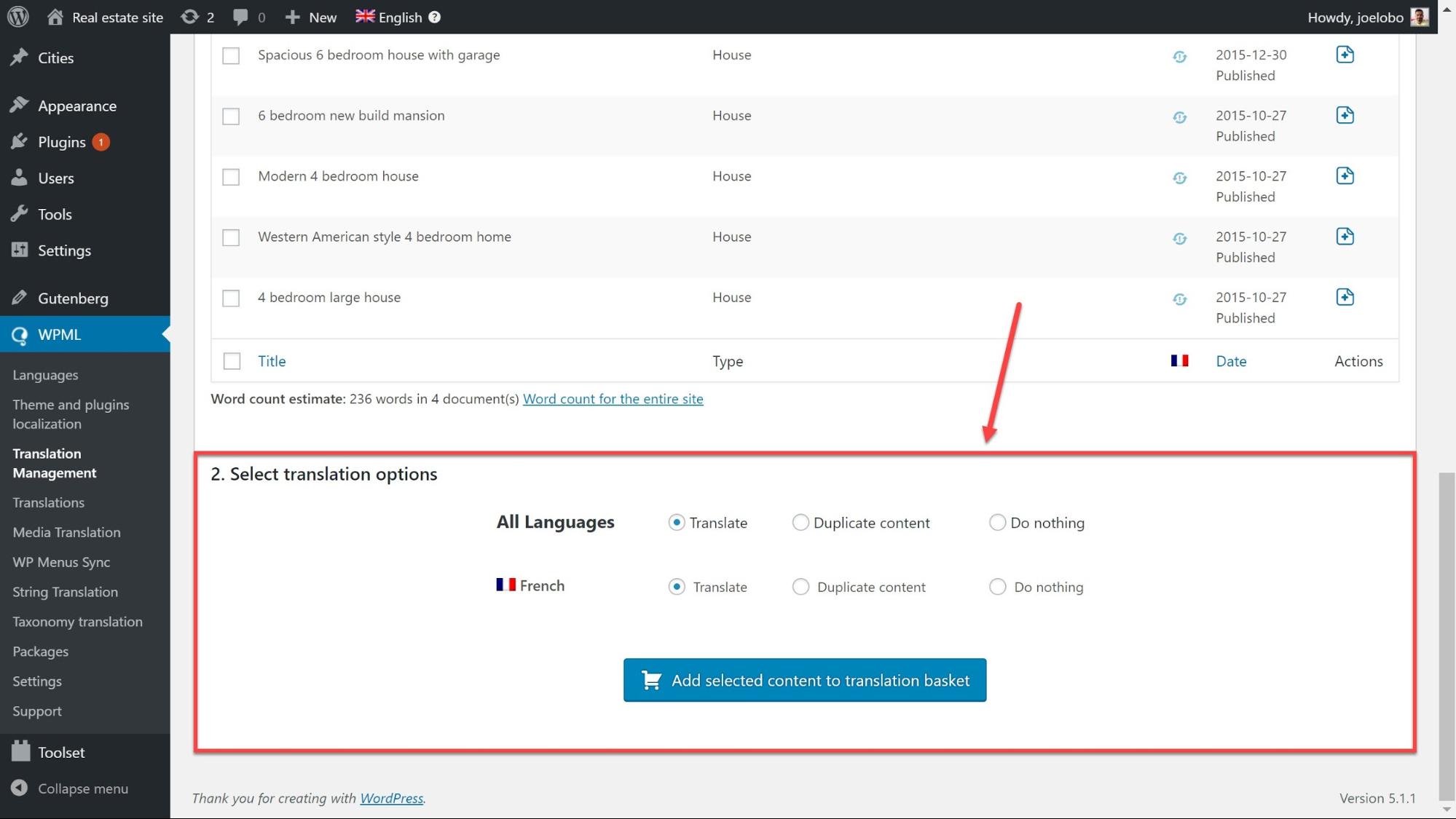
Task: Tick the Western American style 4 bedroom home checkbox
Action: pos(231,237)
